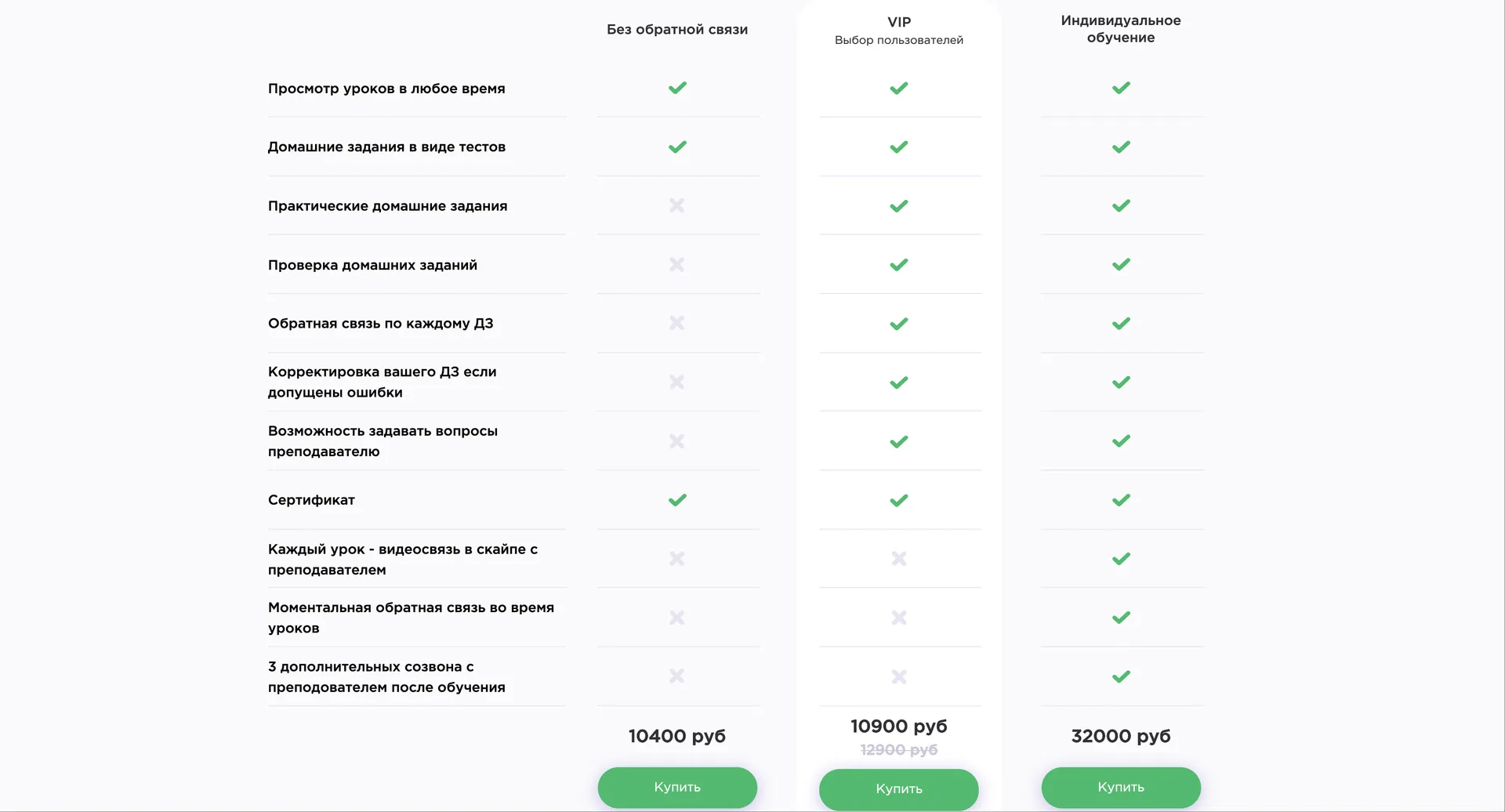Click individual checkmark for видеосвязь в скайпе row
This screenshot has width=1505, height=812.
(x=1121, y=559)
